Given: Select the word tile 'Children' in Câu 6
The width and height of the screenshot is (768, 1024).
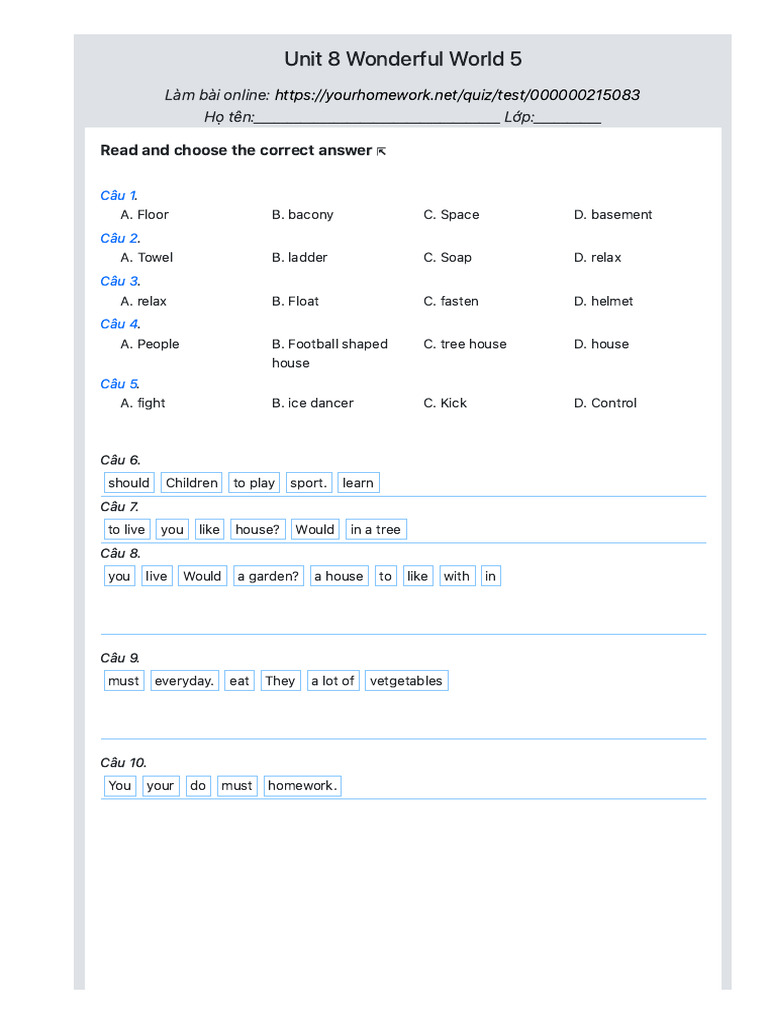Looking at the screenshot, I should [191, 483].
